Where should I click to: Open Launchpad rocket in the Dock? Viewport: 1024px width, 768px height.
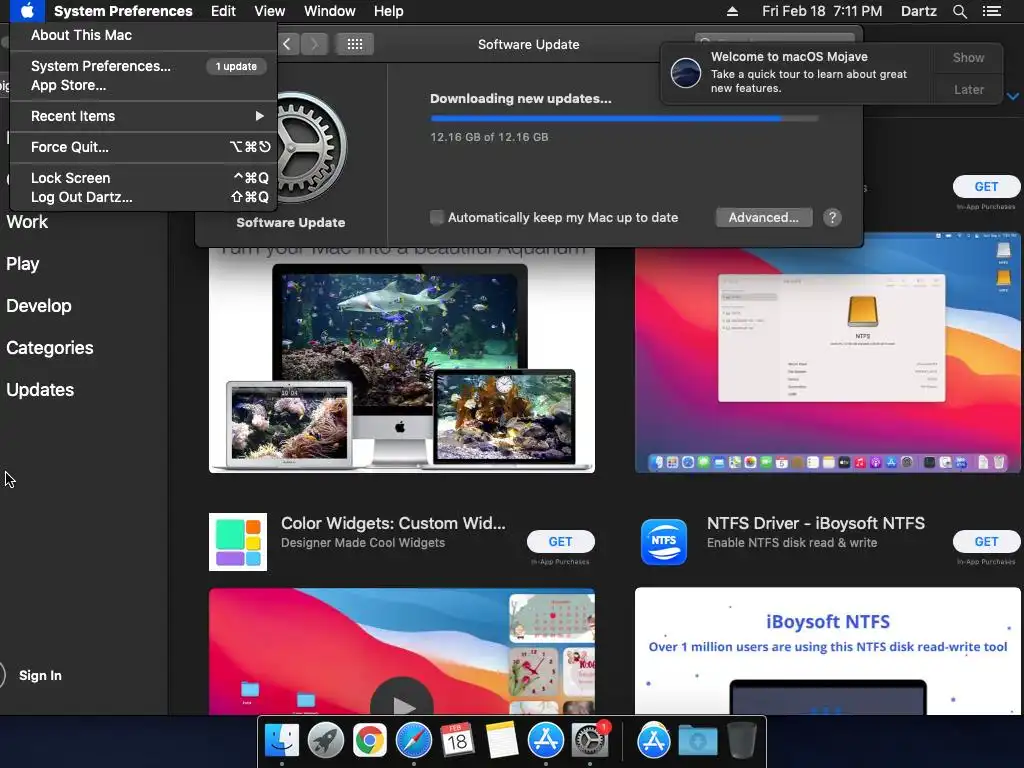[325, 741]
